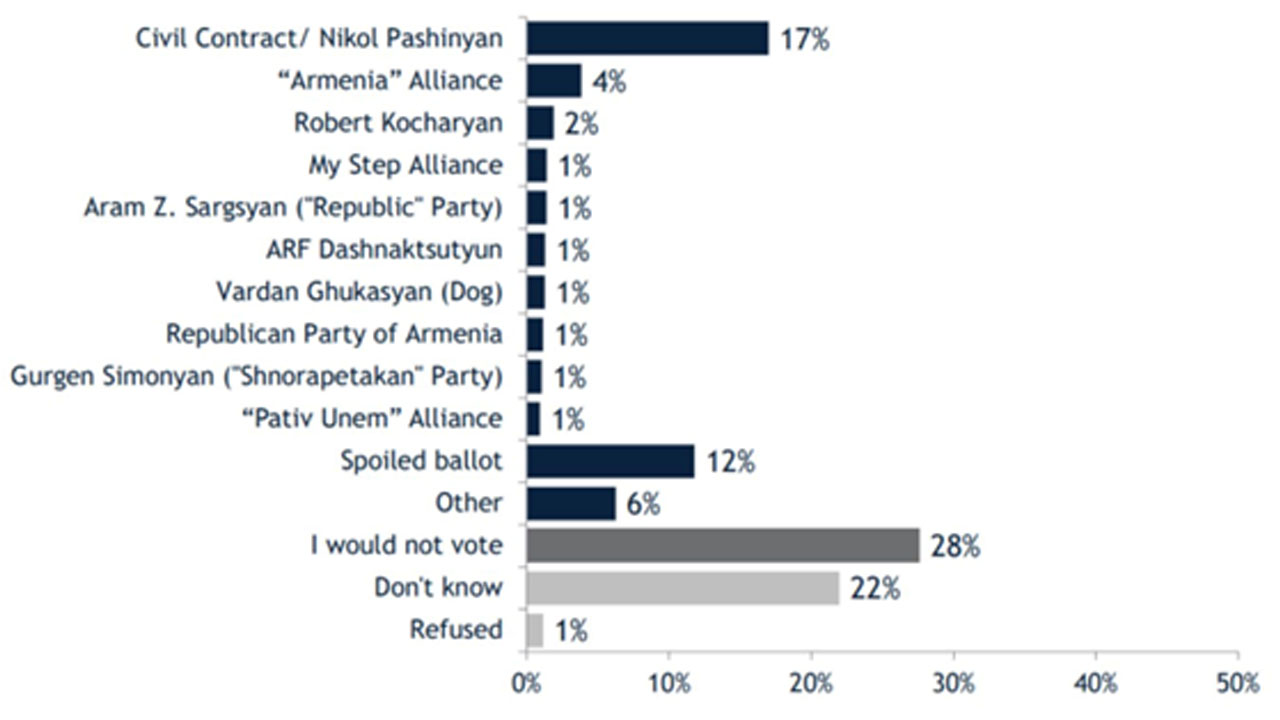Select the Other category bar

[571, 503]
